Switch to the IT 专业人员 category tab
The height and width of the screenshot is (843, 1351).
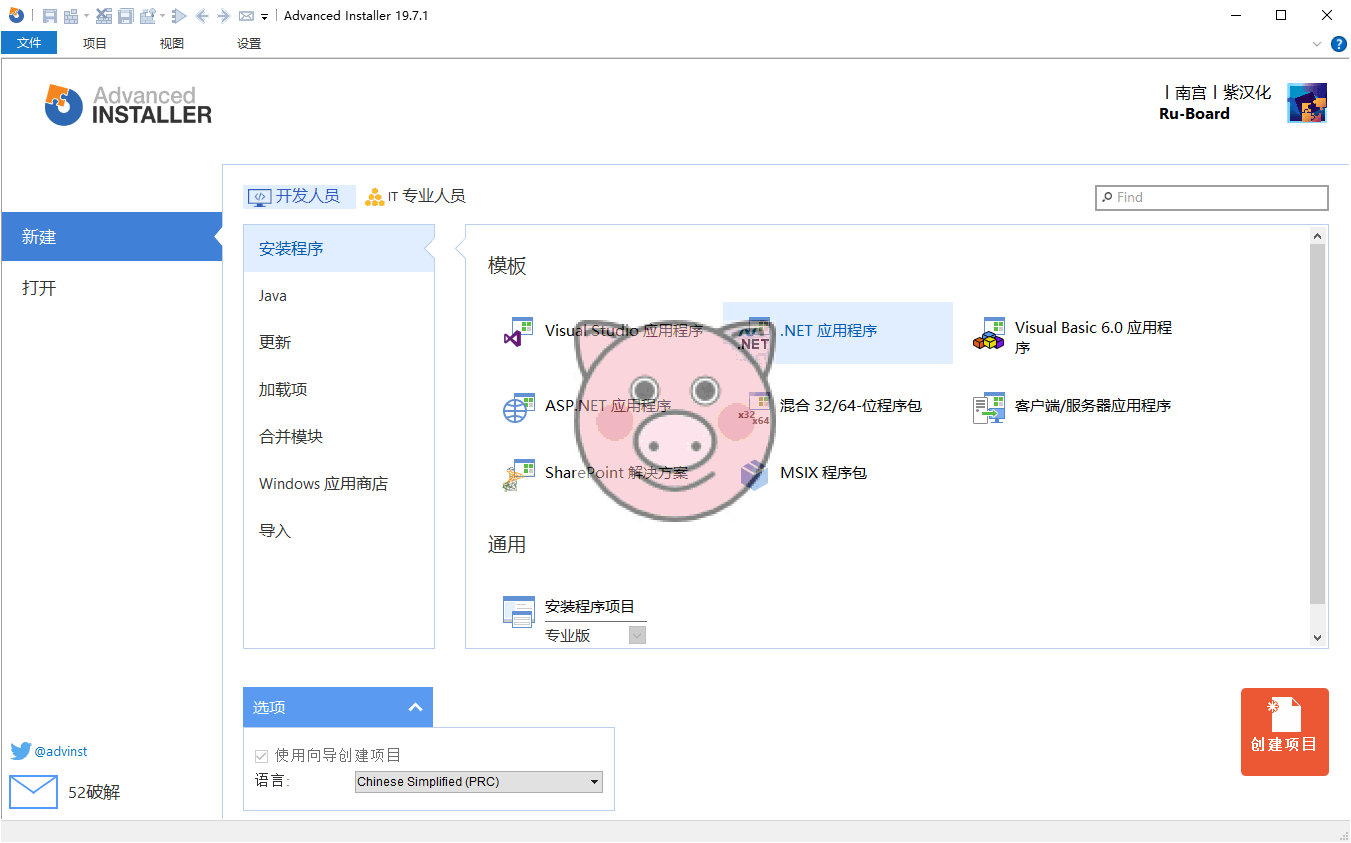click(415, 196)
